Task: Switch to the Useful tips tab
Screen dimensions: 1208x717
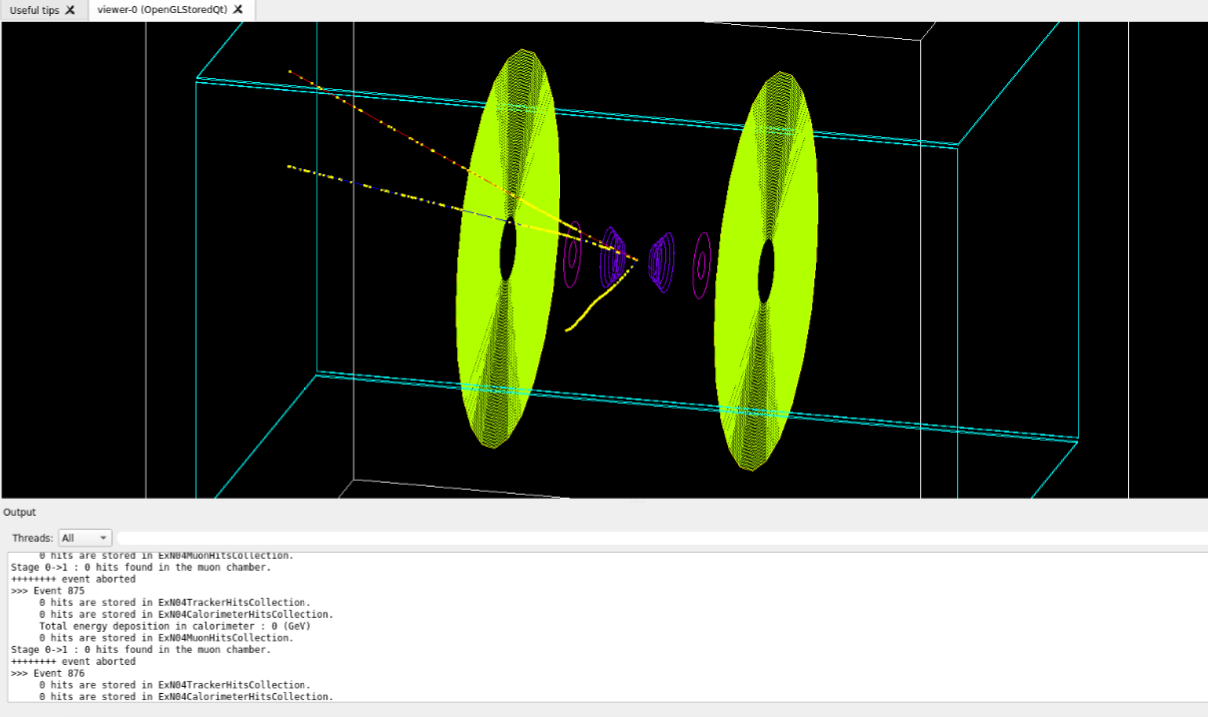Action: (x=33, y=9)
